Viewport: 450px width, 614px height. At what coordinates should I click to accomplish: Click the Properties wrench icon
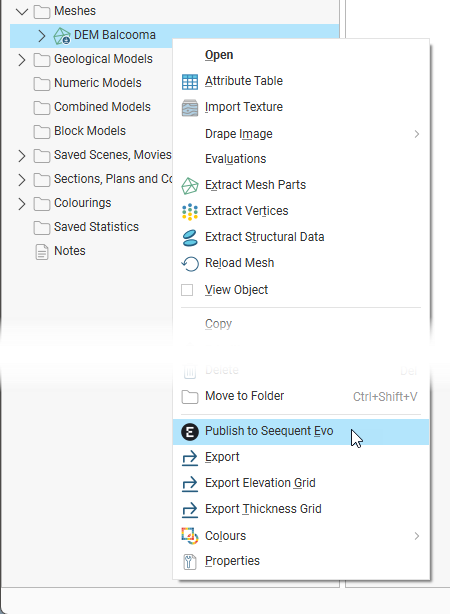pos(190,562)
